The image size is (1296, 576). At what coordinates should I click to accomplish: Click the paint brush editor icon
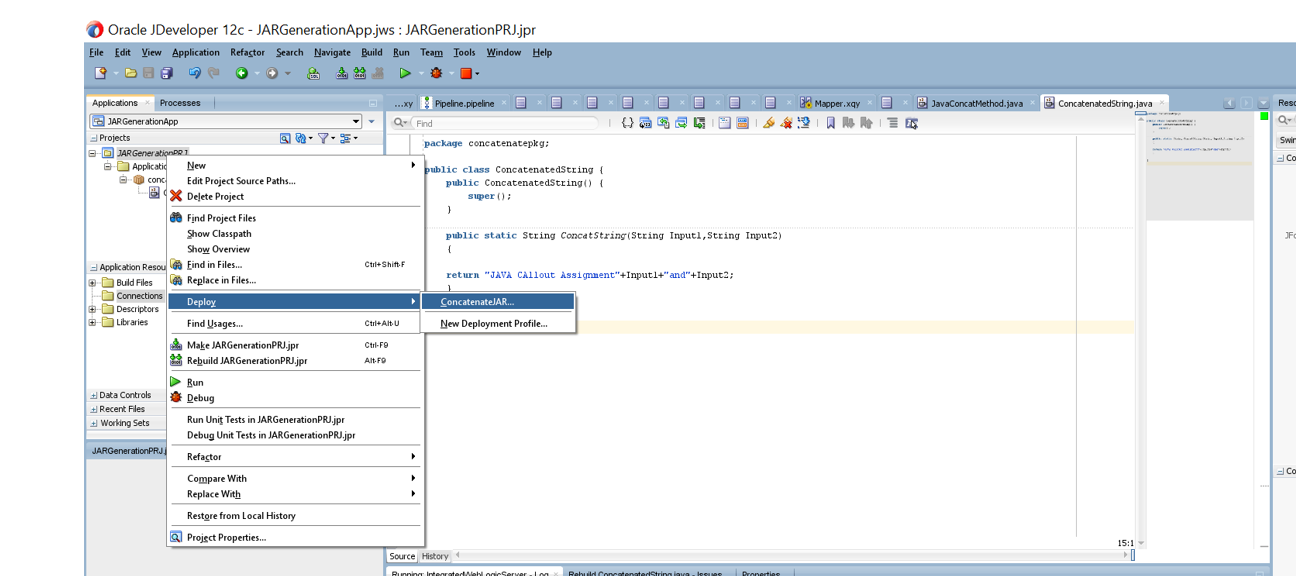click(x=768, y=123)
